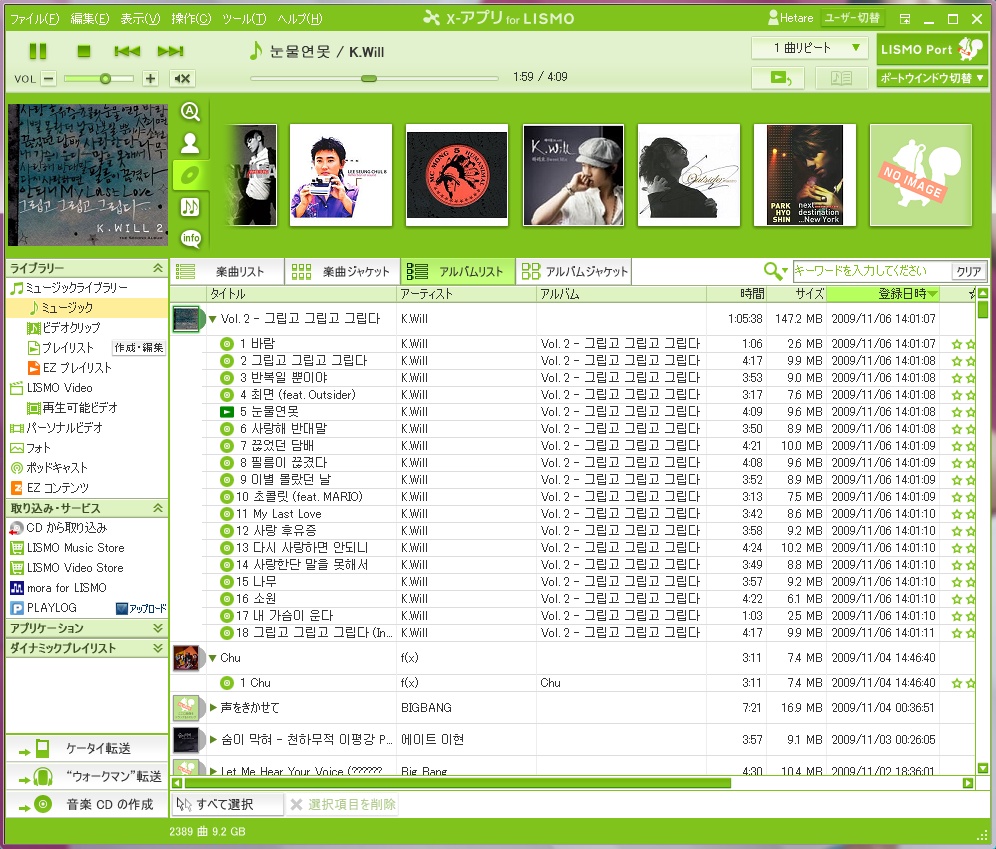Open the 1曲リピート repeat mode dropdown
The width and height of the screenshot is (996, 849).
pyautogui.click(x=810, y=48)
